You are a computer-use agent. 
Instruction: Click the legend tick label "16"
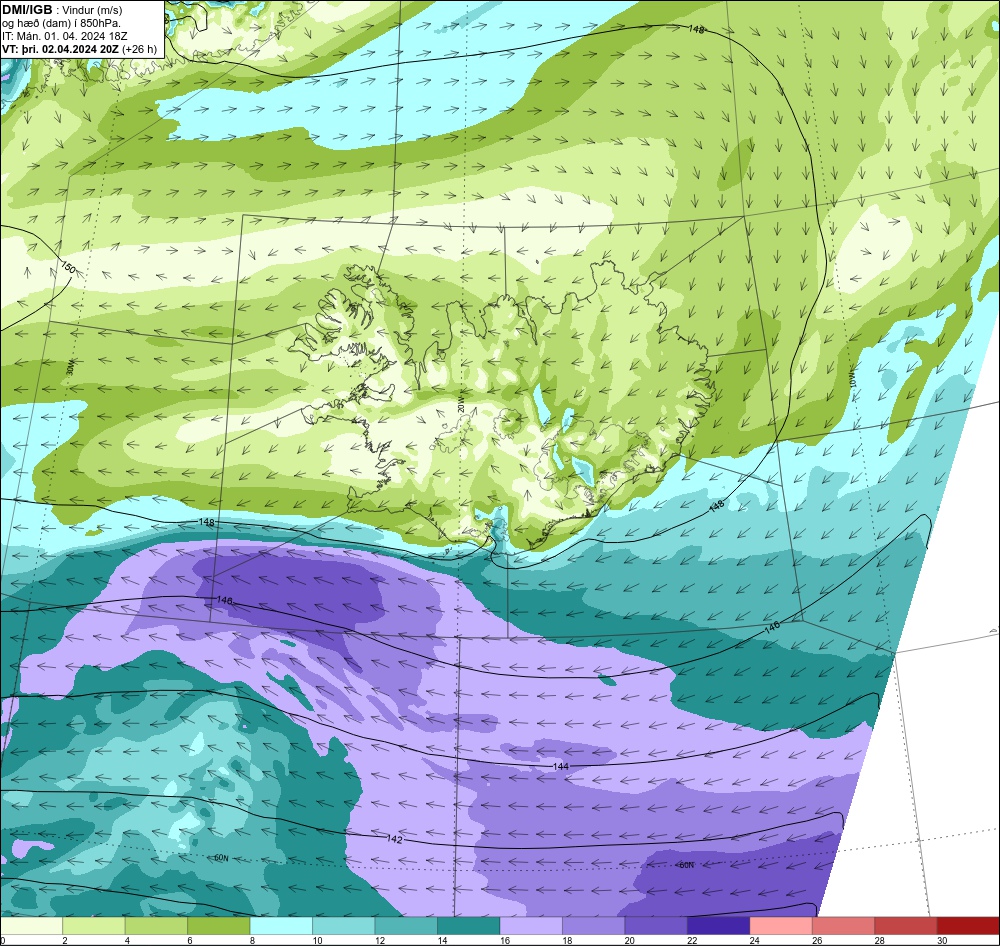(x=504, y=940)
